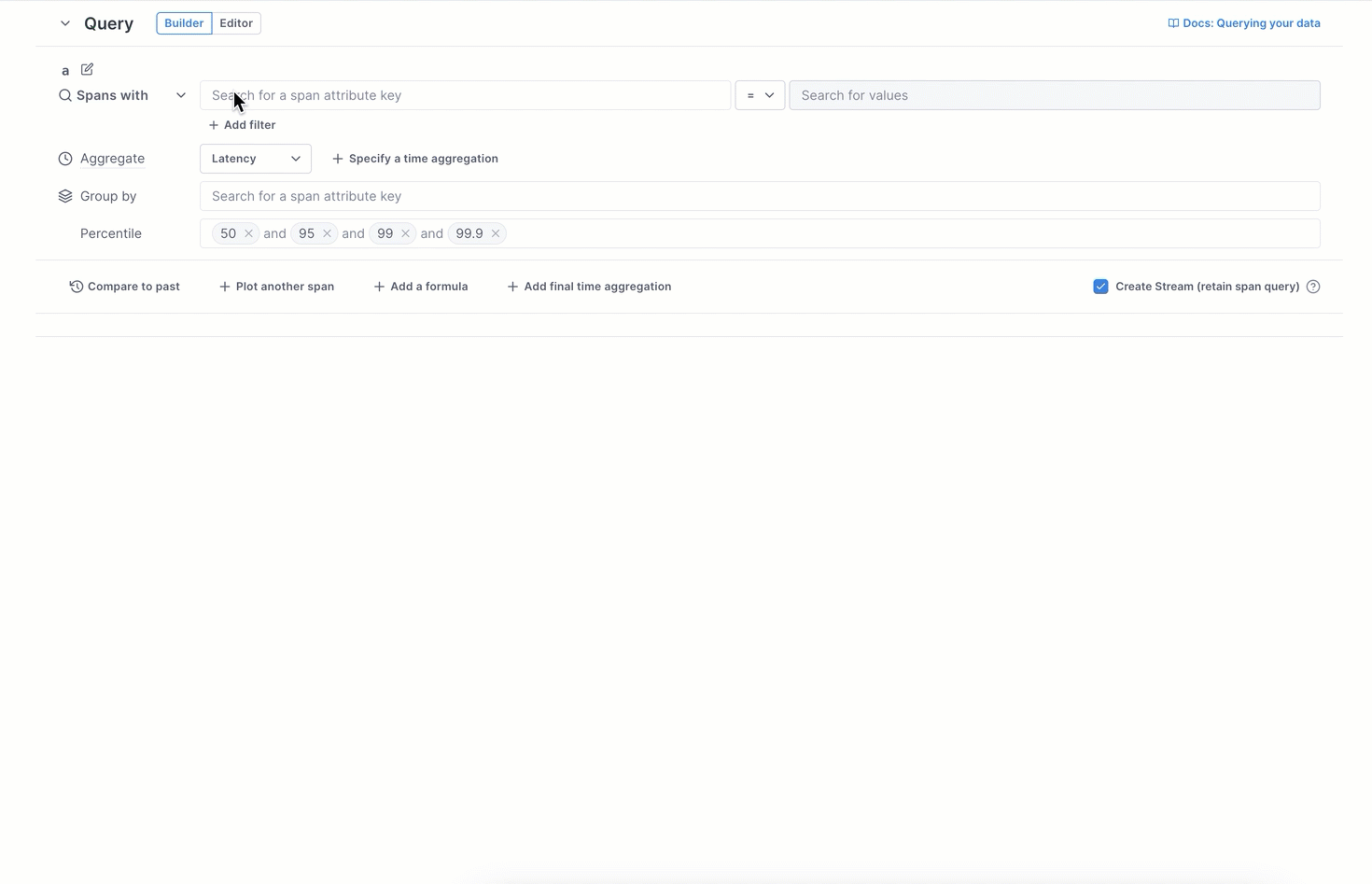Viewport: 1372px width, 884px height.
Task: Collapse the Query section chevron
Action: click(x=64, y=22)
